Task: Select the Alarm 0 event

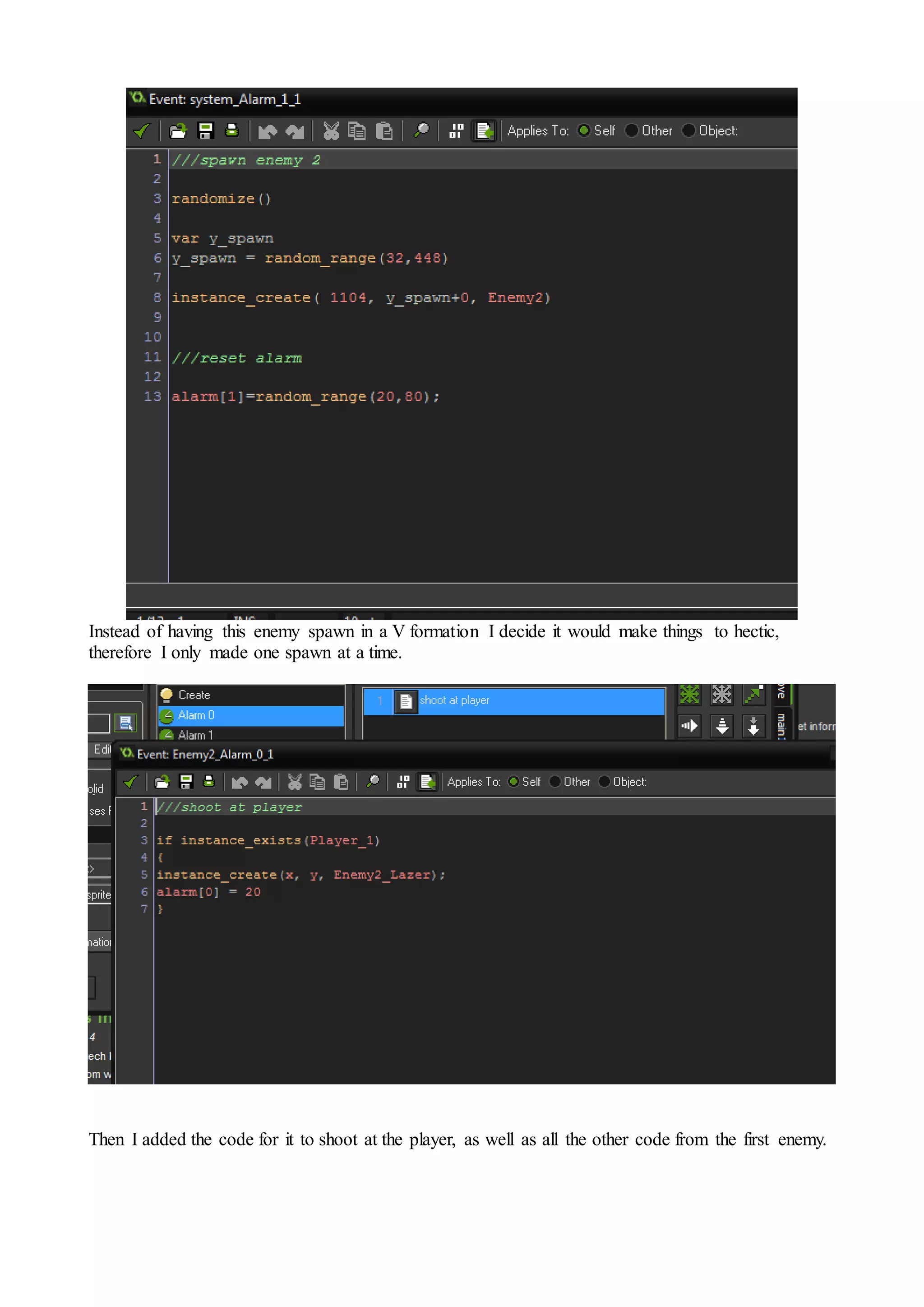Action: tap(196, 715)
